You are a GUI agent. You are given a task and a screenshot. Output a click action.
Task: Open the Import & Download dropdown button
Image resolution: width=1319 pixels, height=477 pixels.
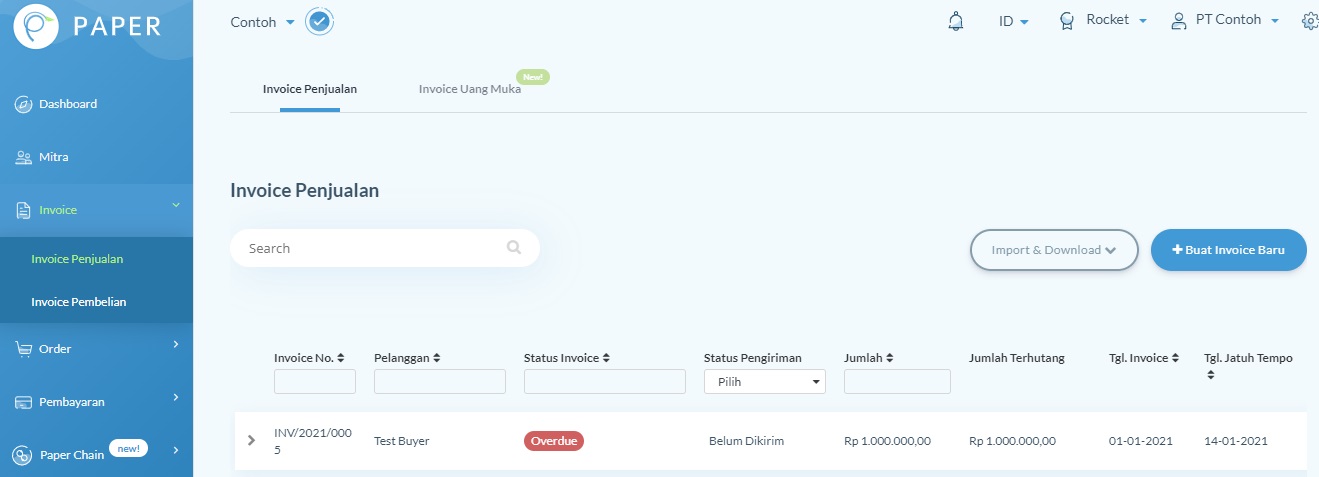1054,250
